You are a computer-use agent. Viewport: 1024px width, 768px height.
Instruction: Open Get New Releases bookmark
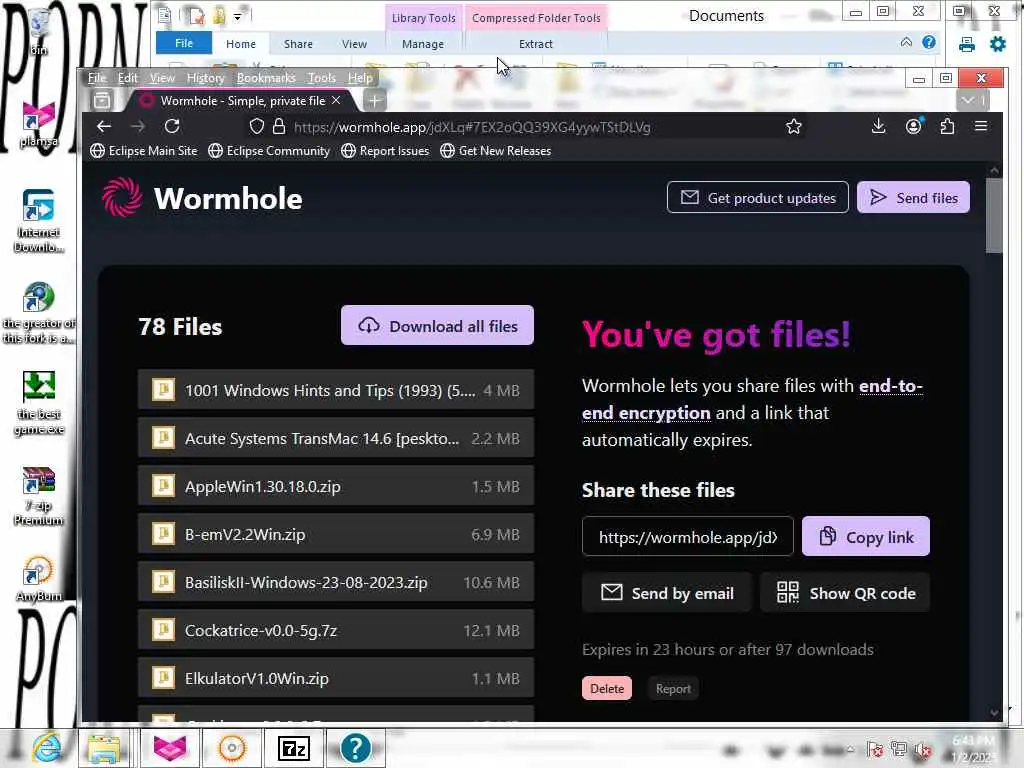pos(496,151)
